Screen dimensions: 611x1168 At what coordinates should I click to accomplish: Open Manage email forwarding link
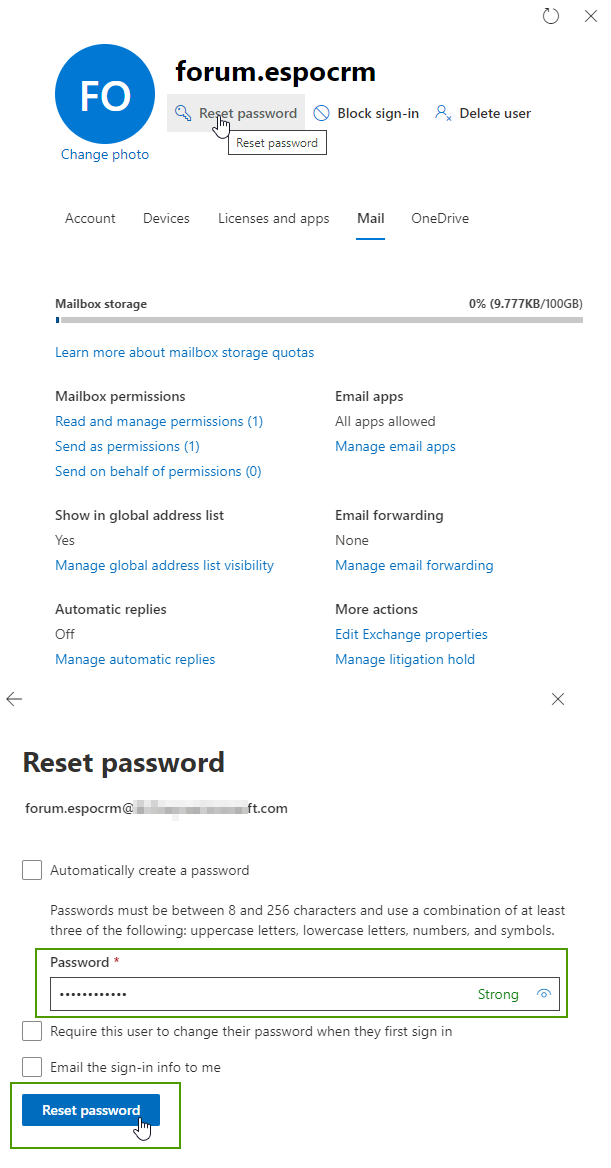414,565
